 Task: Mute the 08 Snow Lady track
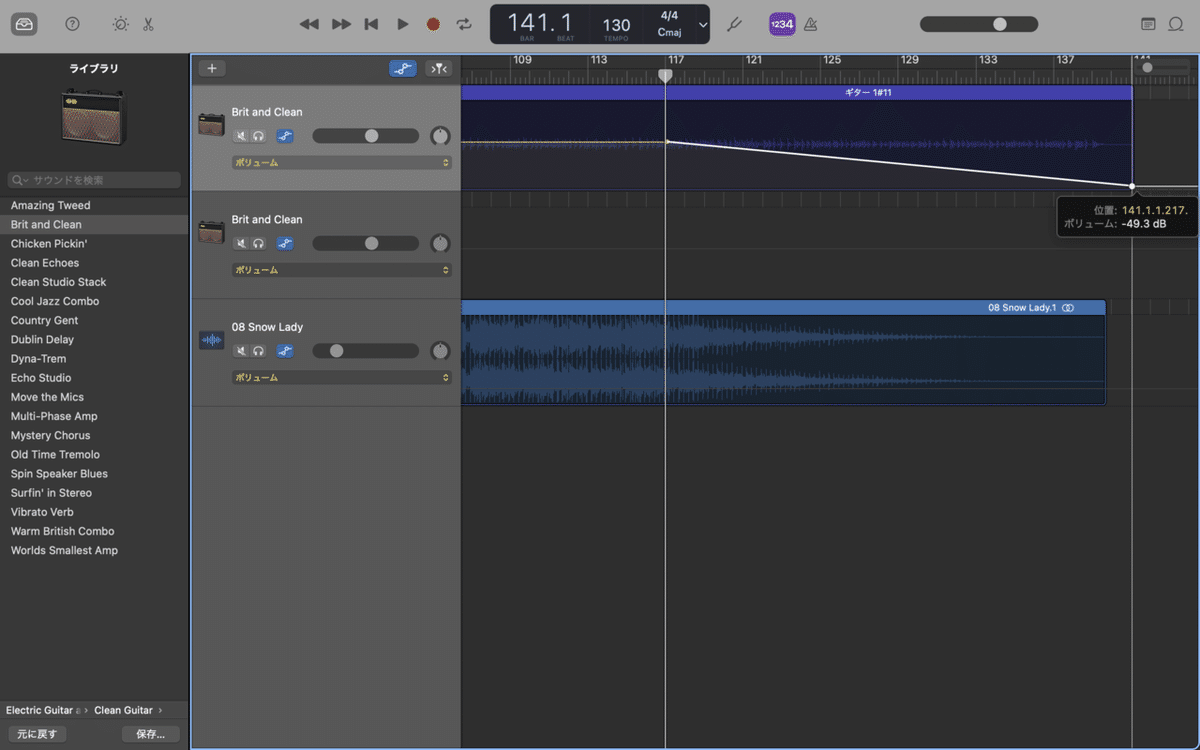click(x=241, y=351)
